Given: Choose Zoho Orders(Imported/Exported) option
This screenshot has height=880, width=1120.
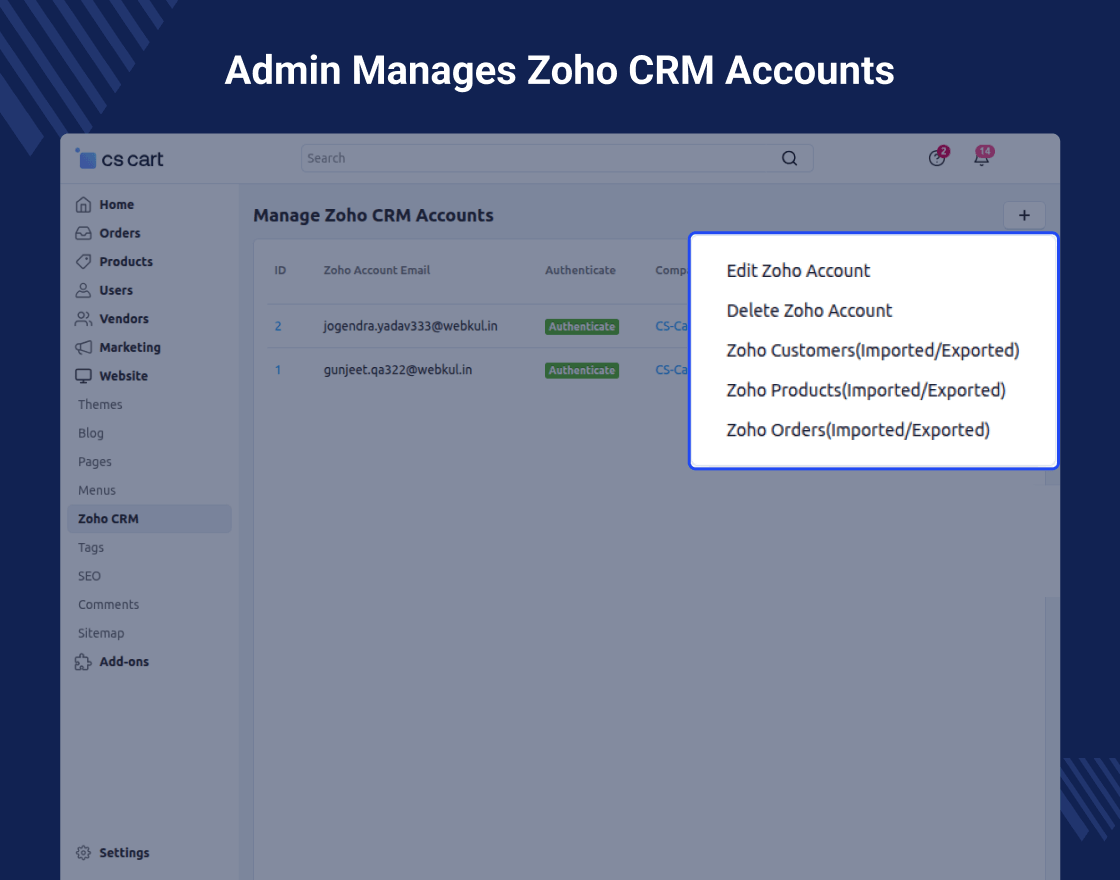Looking at the screenshot, I should tap(857, 431).
